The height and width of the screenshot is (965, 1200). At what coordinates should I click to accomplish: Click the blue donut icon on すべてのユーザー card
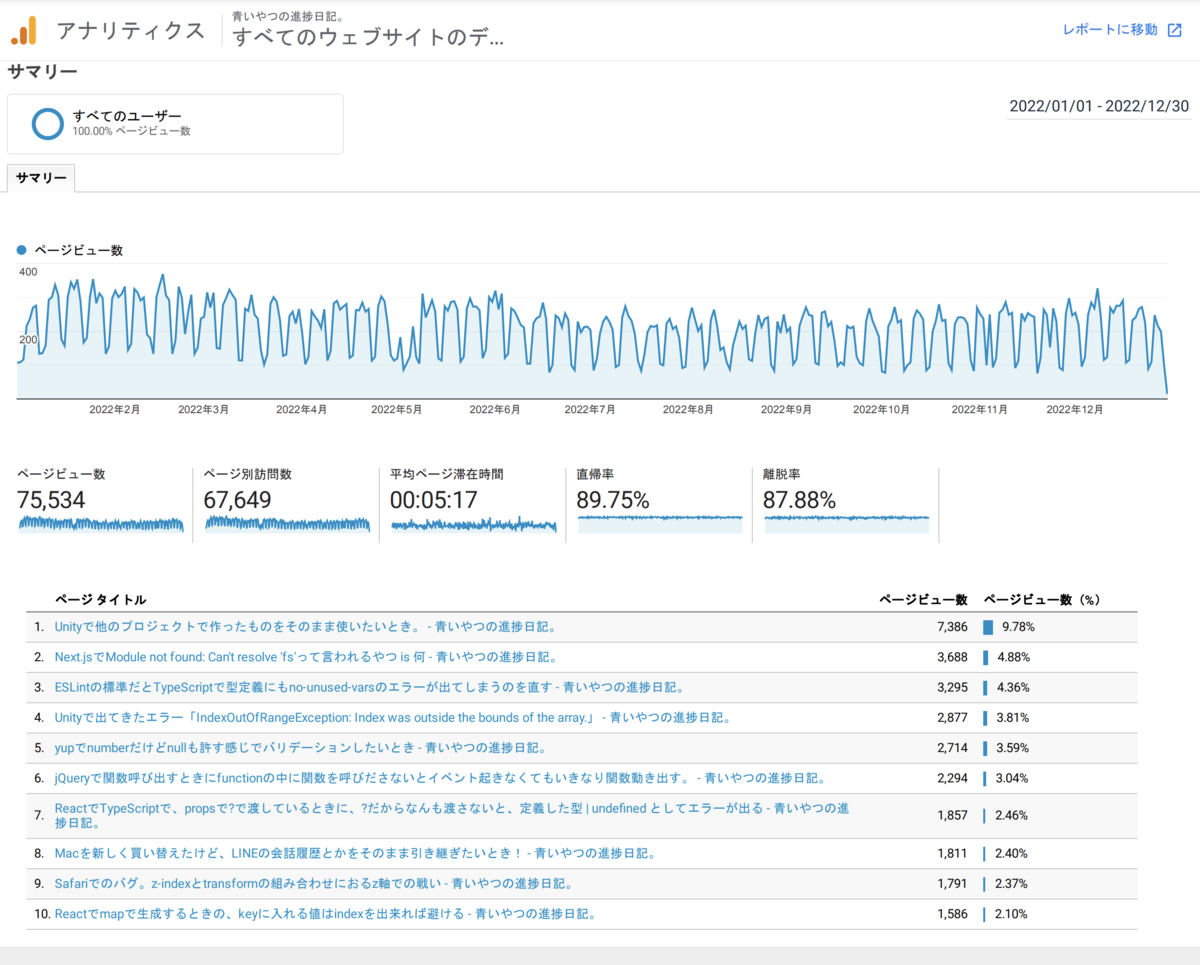click(47, 124)
